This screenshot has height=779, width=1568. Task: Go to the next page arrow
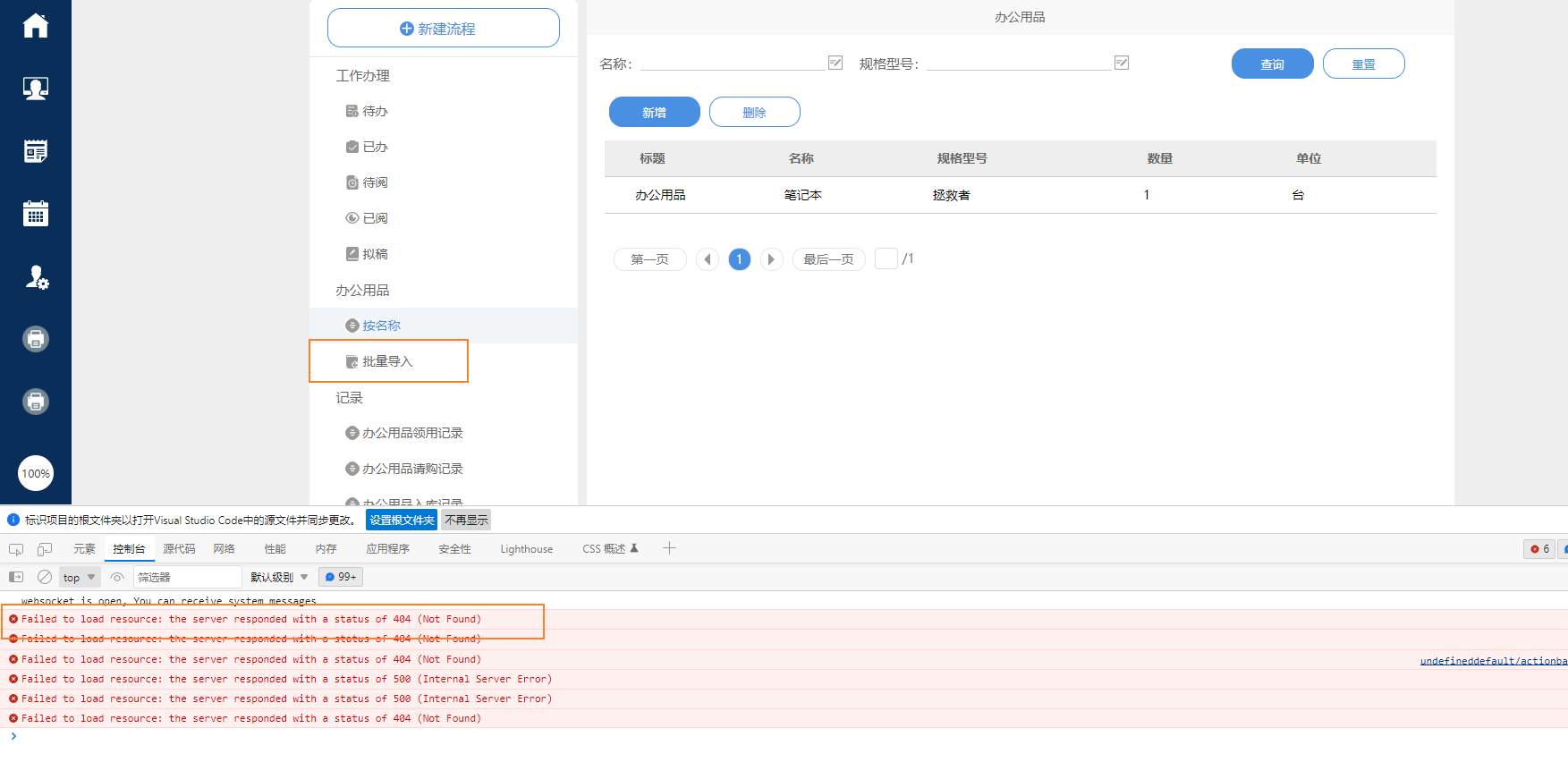pyautogui.click(x=771, y=259)
